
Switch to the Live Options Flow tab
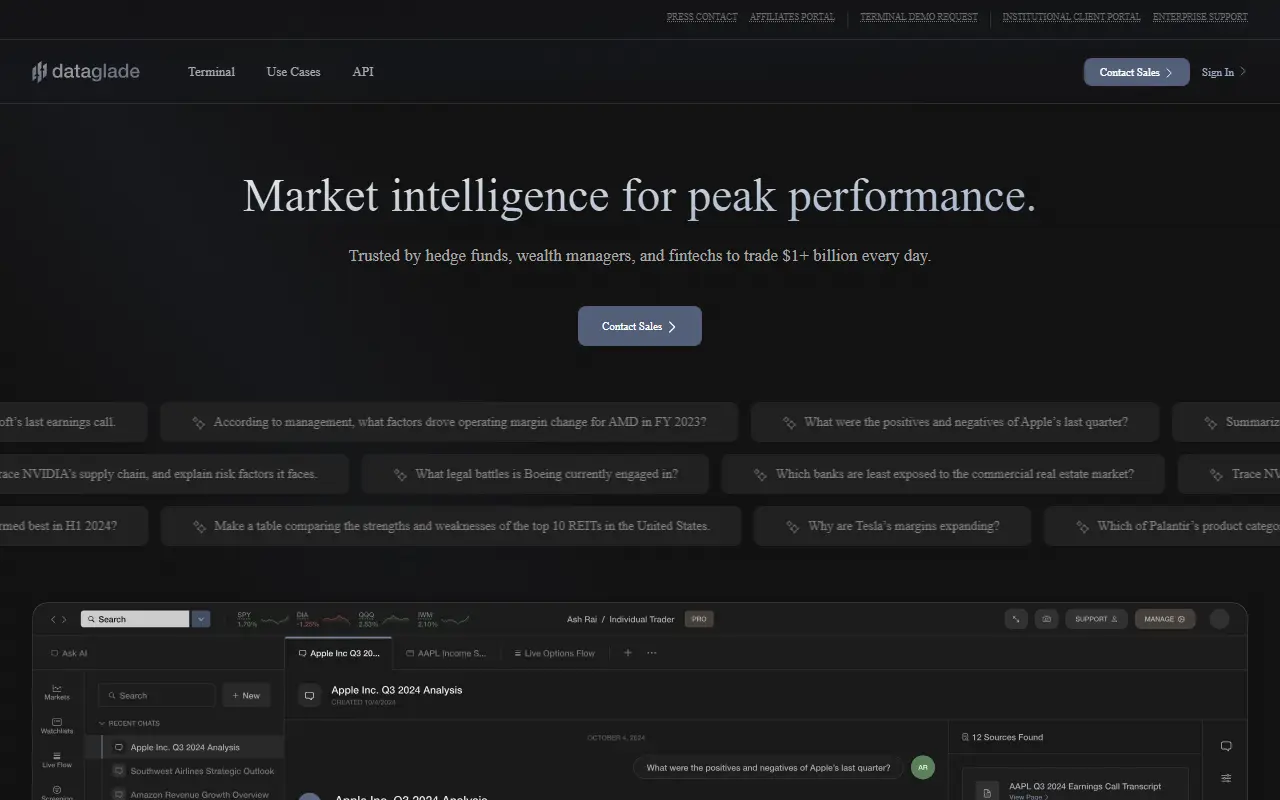point(554,653)
